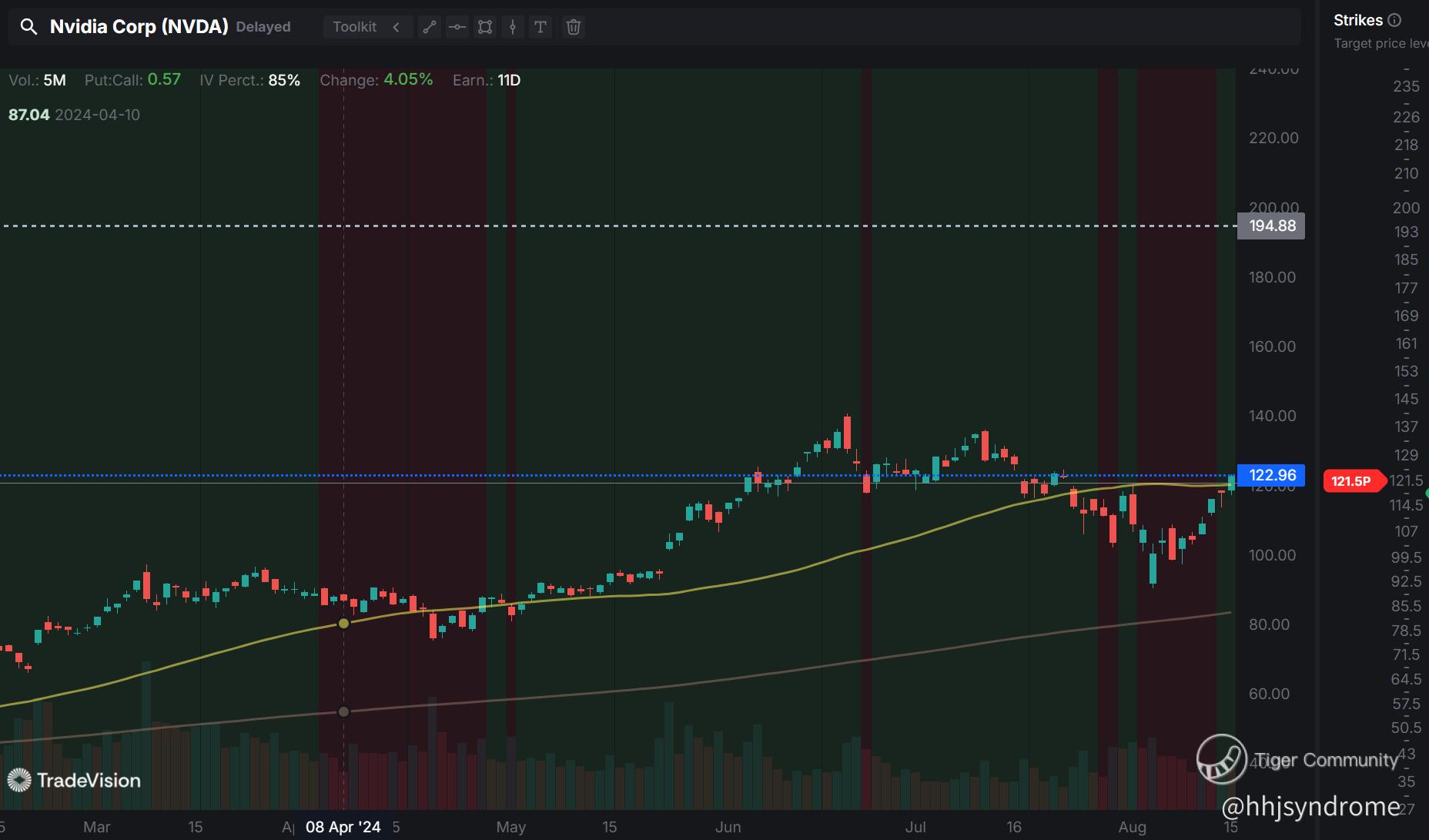The width and height of the screenshot is (1429, 840).
Task: Select the 137 strike level
Action: (1406, 427)
